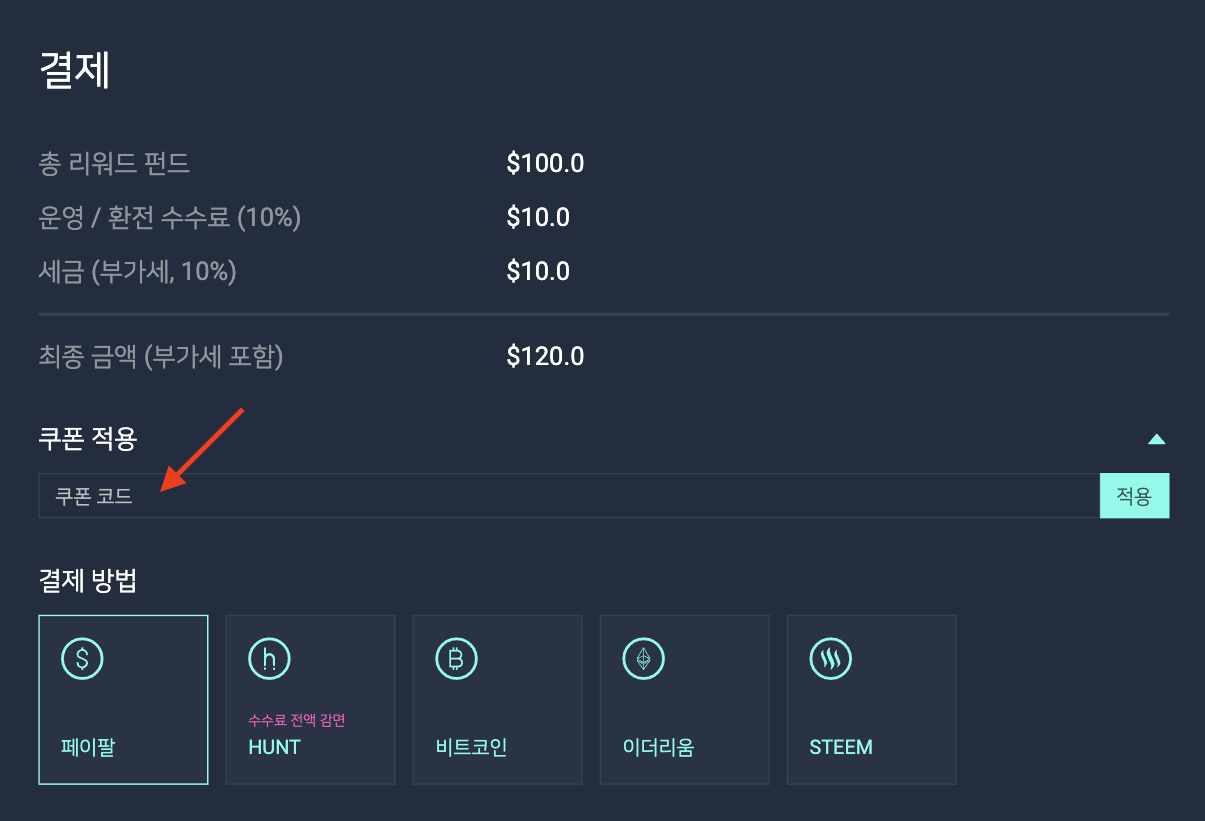Click the $100.0 reward fund amount
The height and width of the screenshot is (821, 1205).
545,163
